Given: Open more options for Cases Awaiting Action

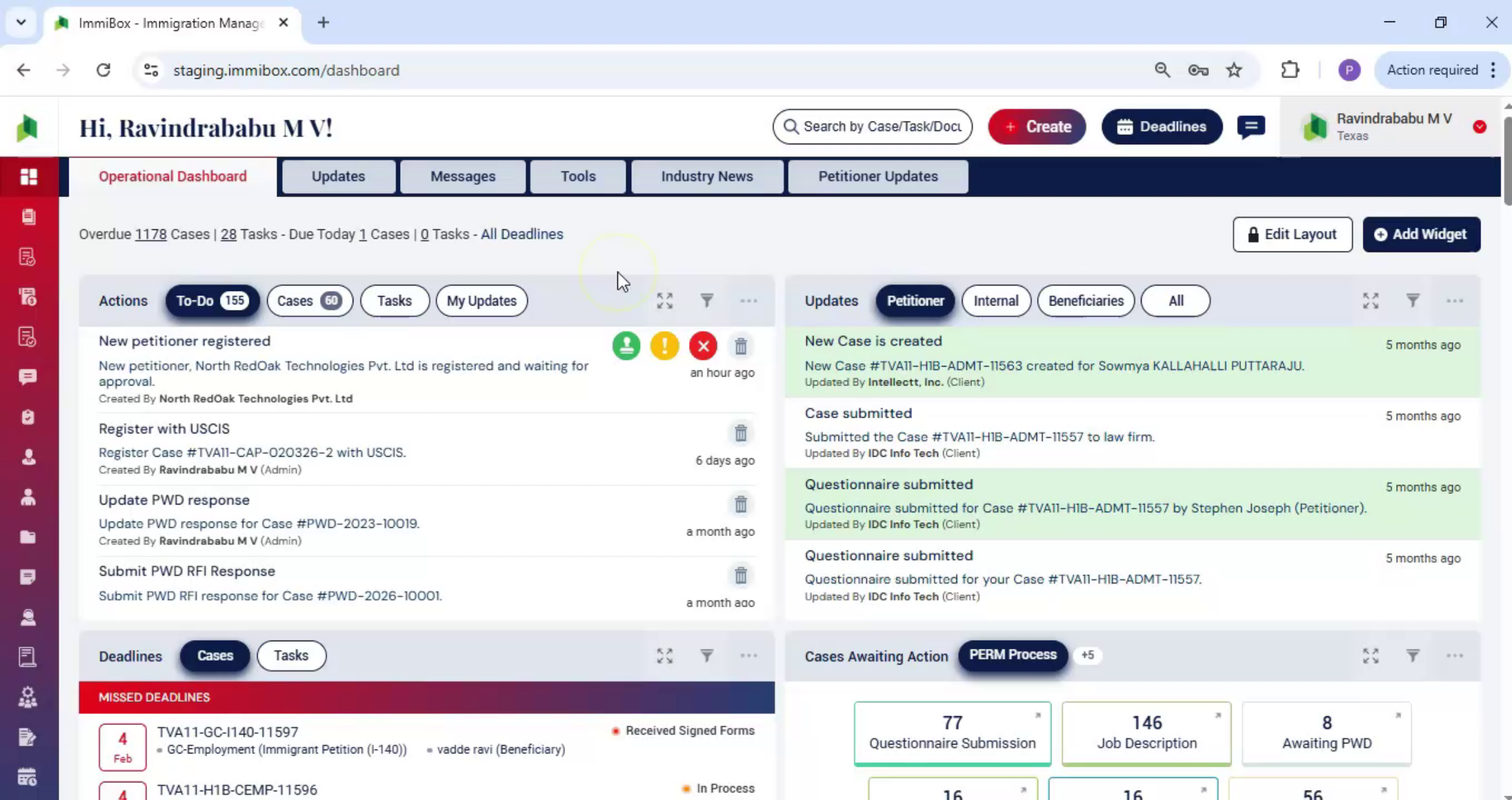Looking at the screenshot, I should click(x=1455, y=656).
